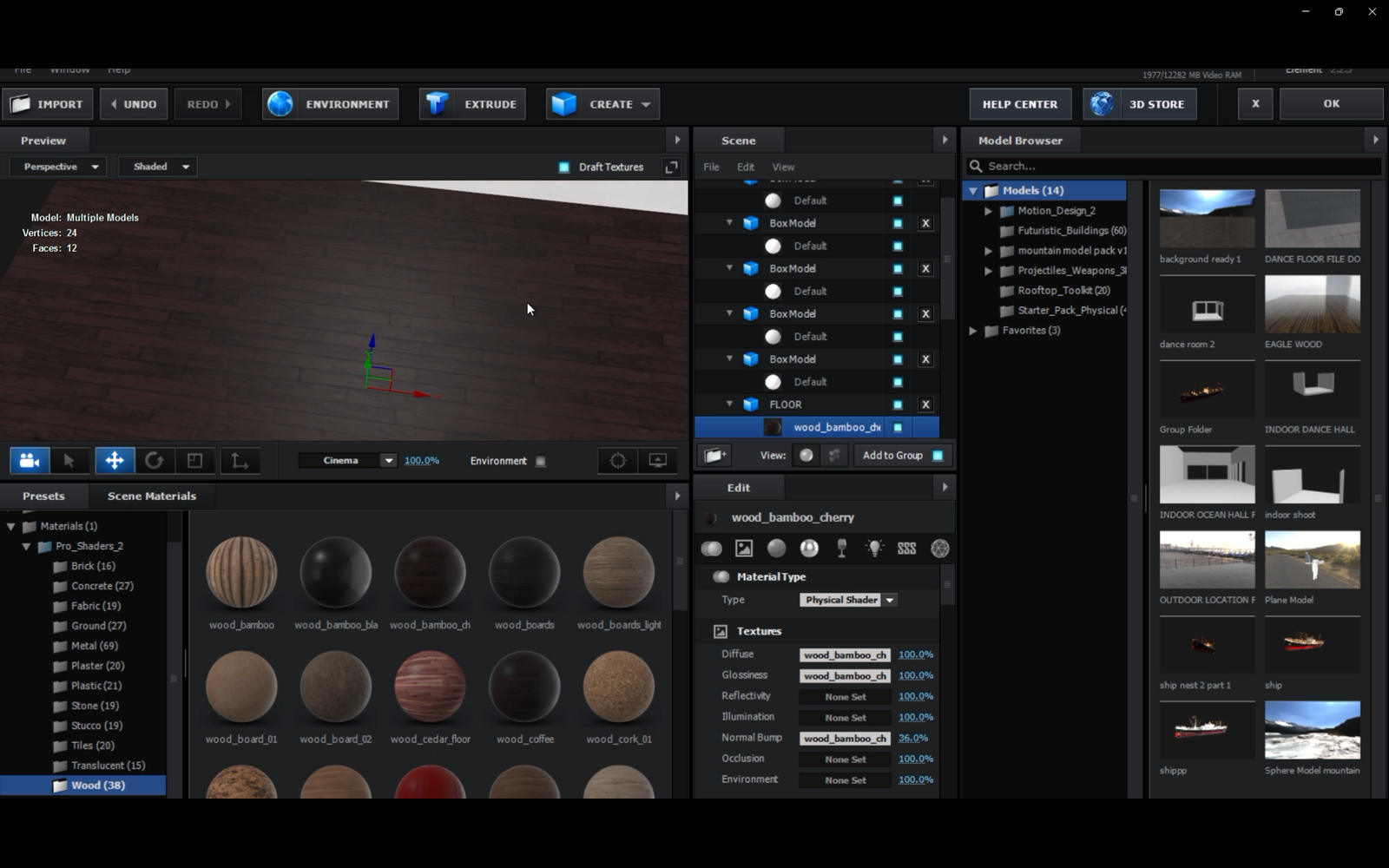Image resolution: width=1389 pixels, height=868 pixels.
Task: Switch Scene view to sphere icon
Action: point(806,455)
